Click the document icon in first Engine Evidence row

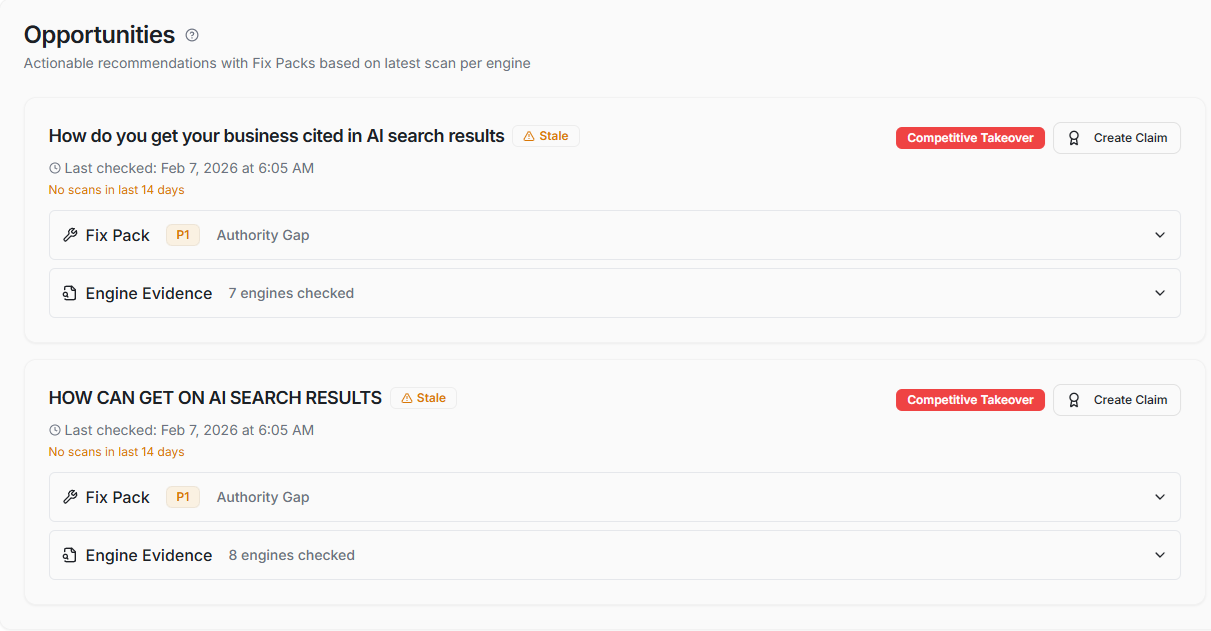point(70,293)
